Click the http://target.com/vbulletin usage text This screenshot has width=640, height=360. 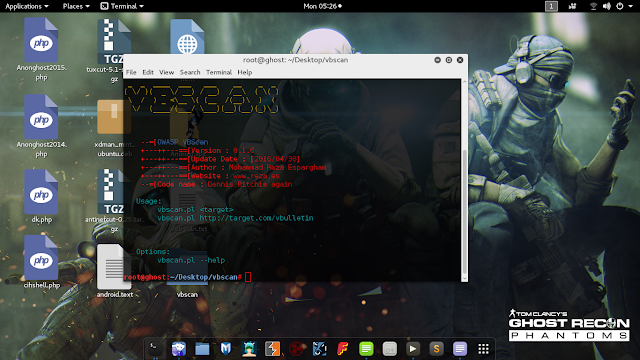[x=256, y=218]
